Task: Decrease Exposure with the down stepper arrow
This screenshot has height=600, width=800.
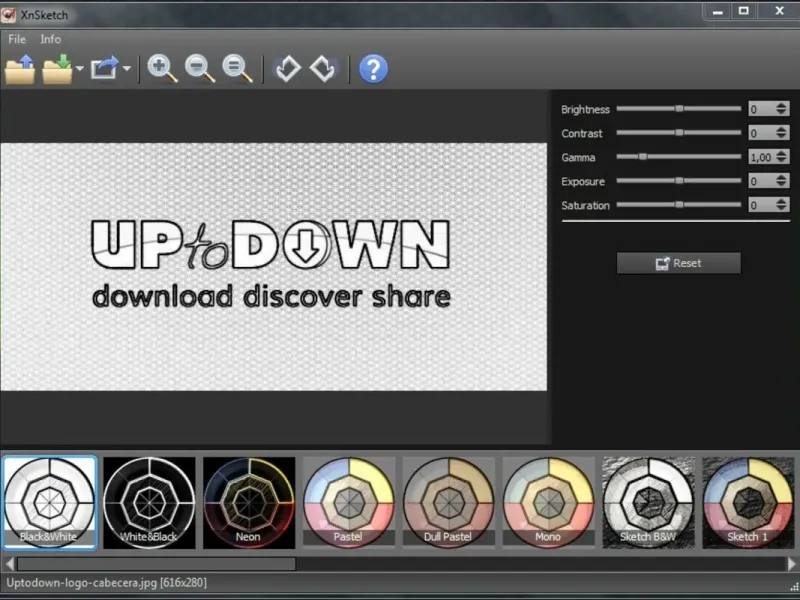Action: (782, 184)
